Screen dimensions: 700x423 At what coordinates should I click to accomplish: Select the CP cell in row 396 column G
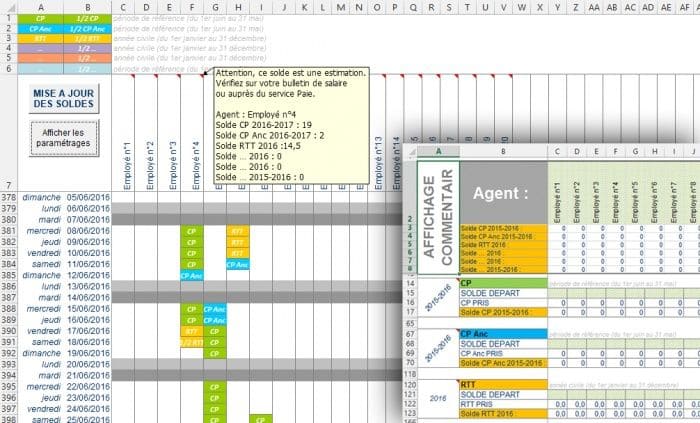215,398
